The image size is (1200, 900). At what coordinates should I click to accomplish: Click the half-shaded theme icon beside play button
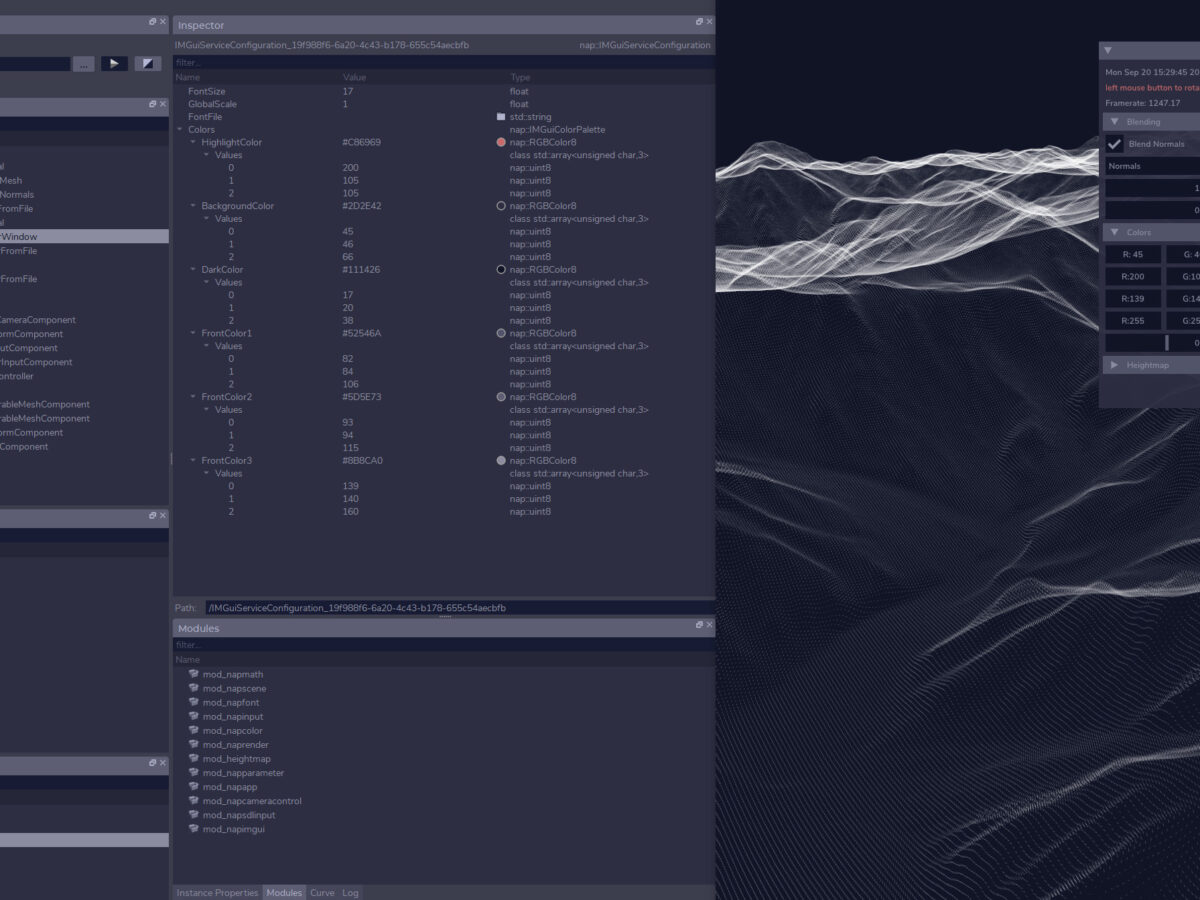147,63
